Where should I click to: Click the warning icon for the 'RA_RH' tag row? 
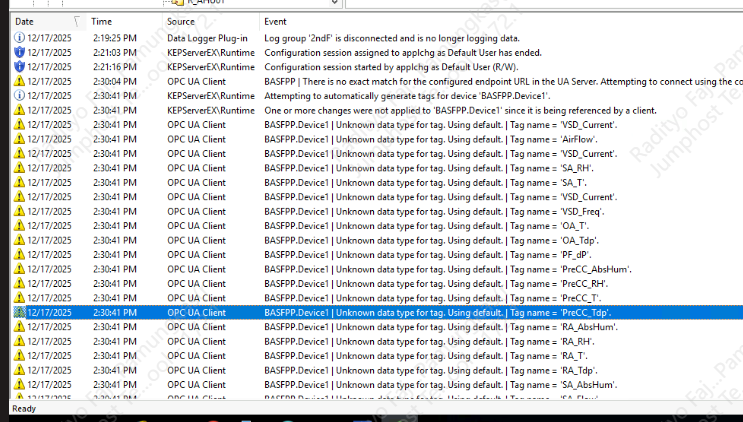[19, 341]
